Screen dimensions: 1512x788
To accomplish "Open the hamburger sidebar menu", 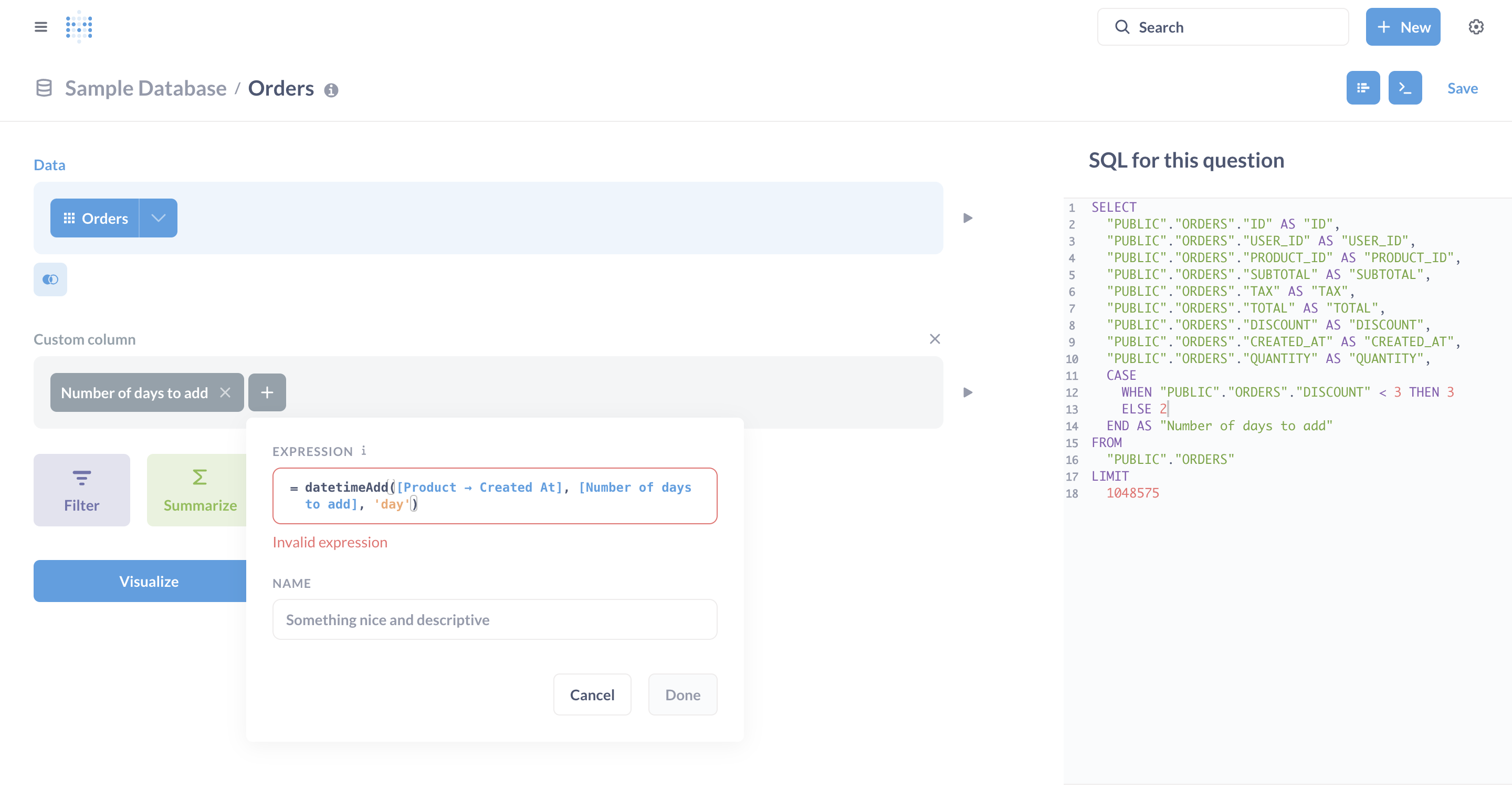I will pos(40,27).
